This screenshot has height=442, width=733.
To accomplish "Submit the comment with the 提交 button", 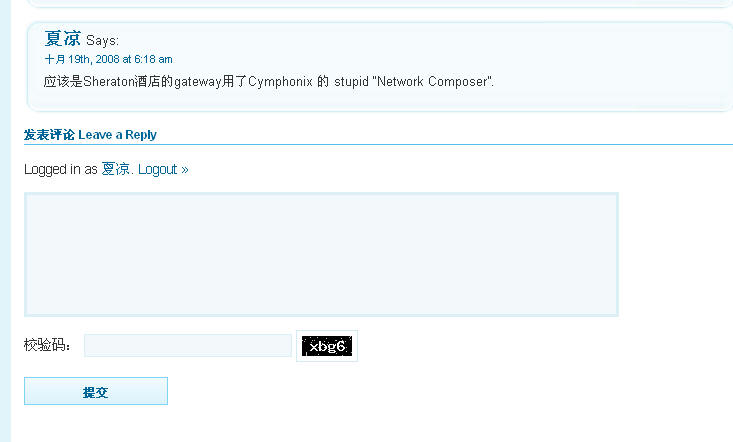I will (96, 391).
